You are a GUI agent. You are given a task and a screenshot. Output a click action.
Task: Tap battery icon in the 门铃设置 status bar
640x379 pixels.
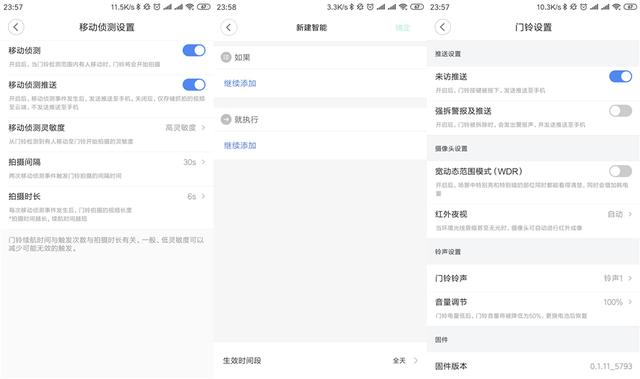coord(630,7)
